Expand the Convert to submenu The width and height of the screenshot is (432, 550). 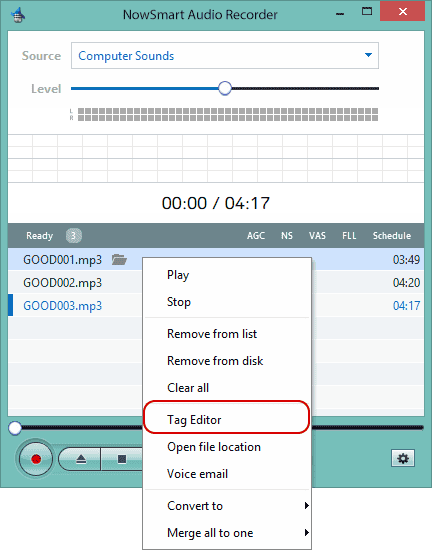tap(227, 506)
